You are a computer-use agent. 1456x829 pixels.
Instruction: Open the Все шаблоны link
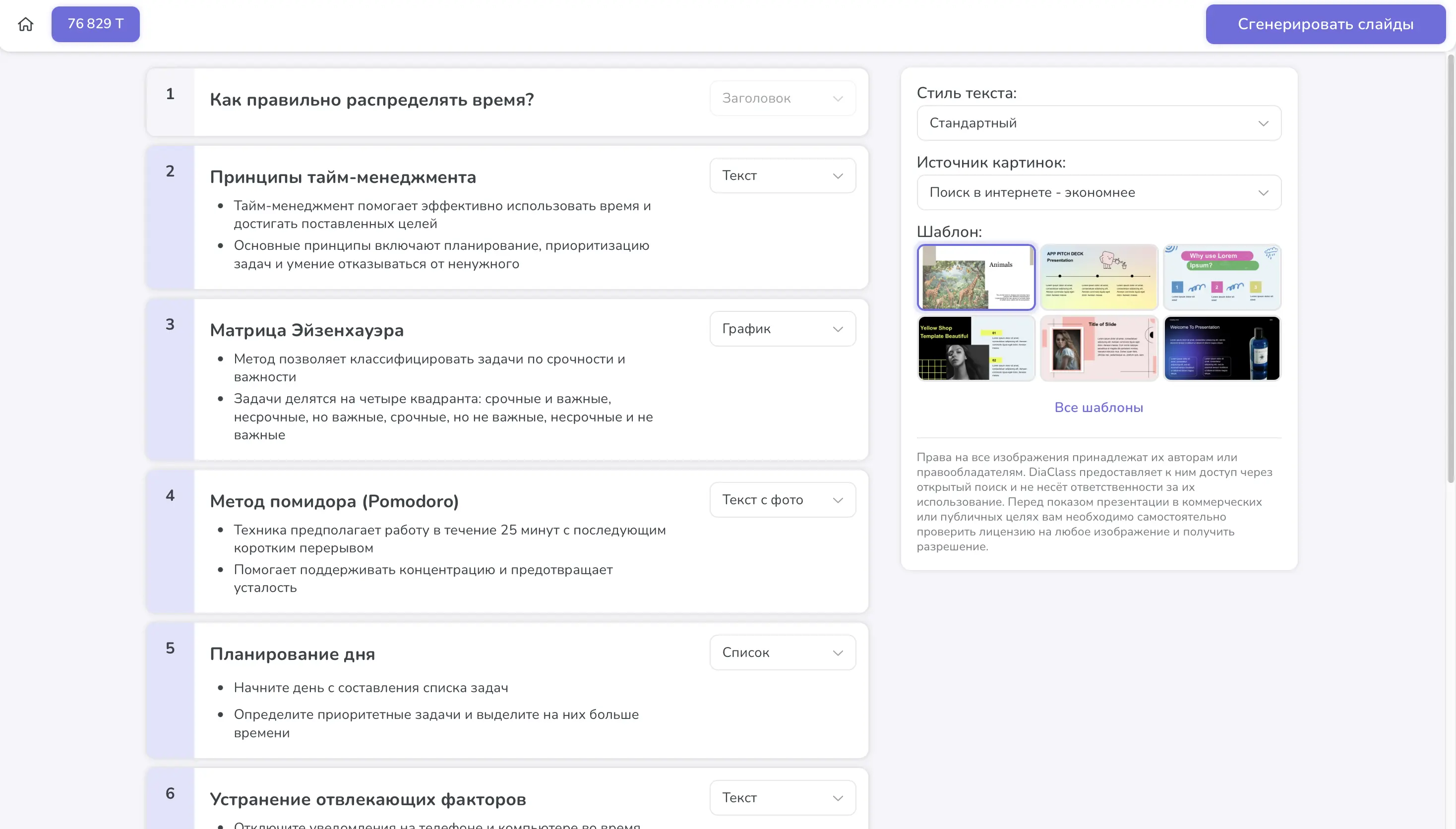1098,407
